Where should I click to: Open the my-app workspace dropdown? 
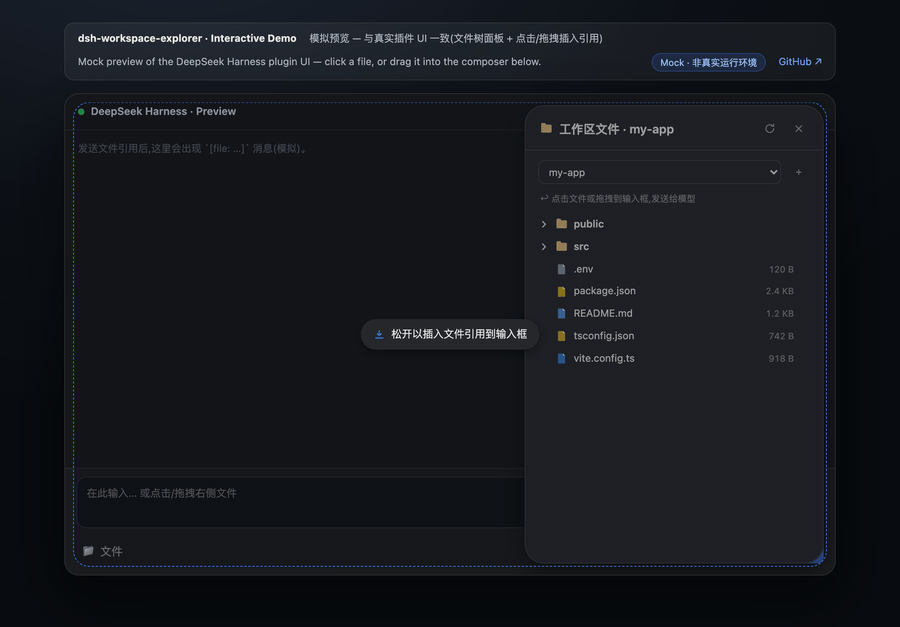tap(660, 172)
